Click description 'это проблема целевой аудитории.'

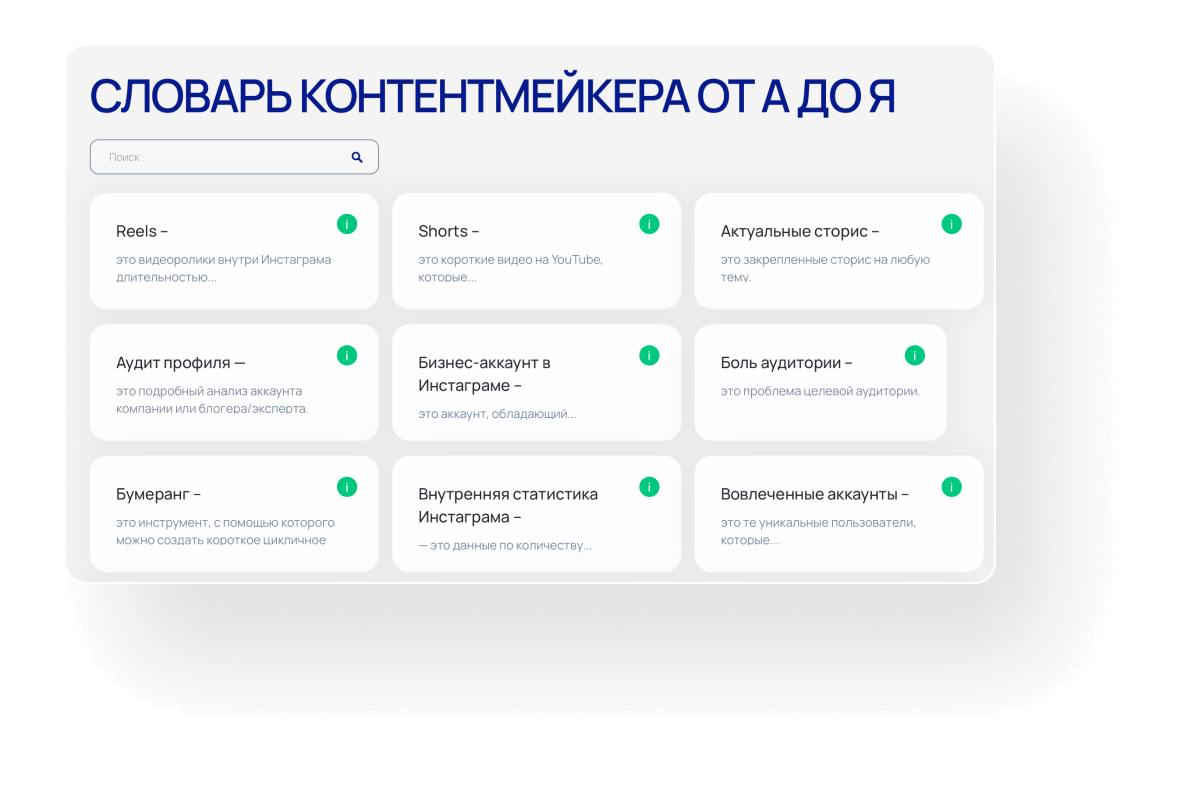(820, 391)
